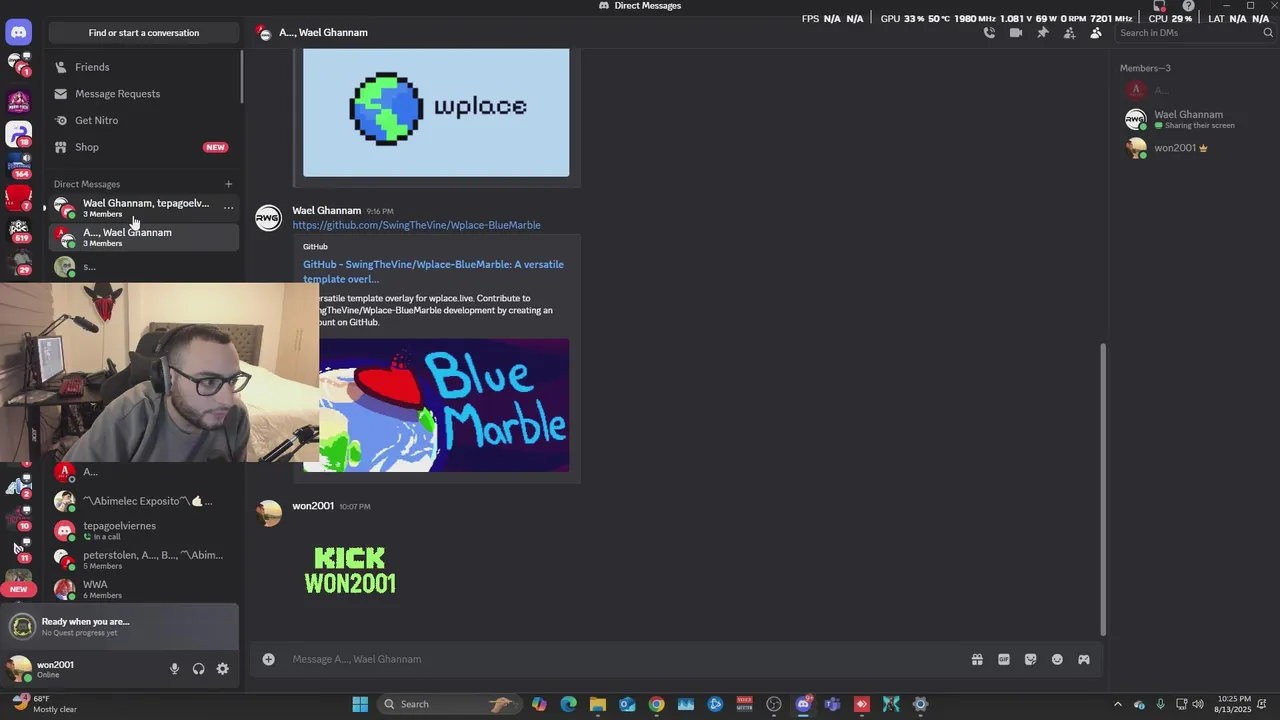This screenshot has width=1280, height=720.
Task: Click the chat vertical scrollbar
Action: click(1104, 488)
